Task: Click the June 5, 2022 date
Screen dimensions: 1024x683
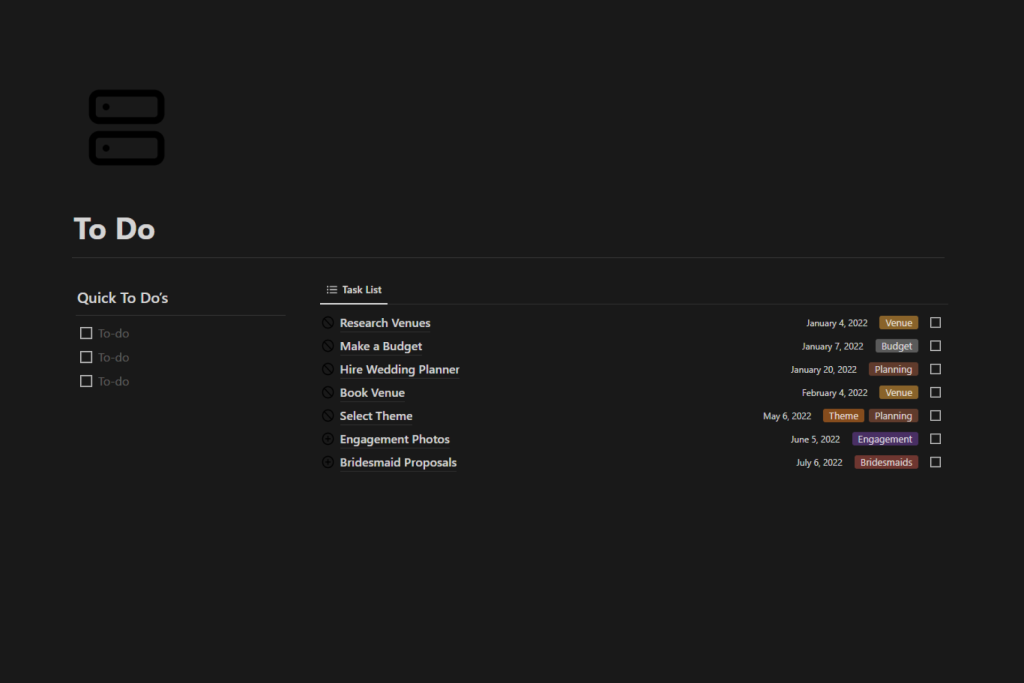Action: coord(815,439)
